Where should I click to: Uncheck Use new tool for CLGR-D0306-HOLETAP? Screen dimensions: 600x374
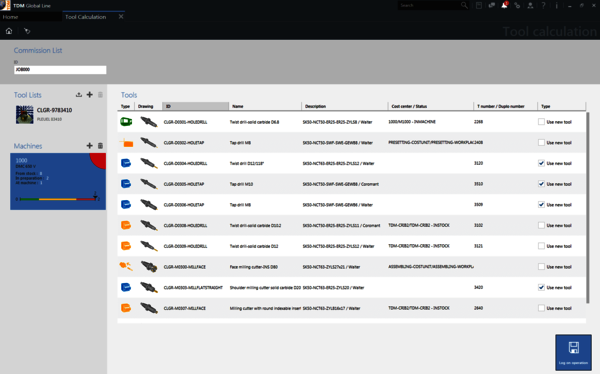541,204
